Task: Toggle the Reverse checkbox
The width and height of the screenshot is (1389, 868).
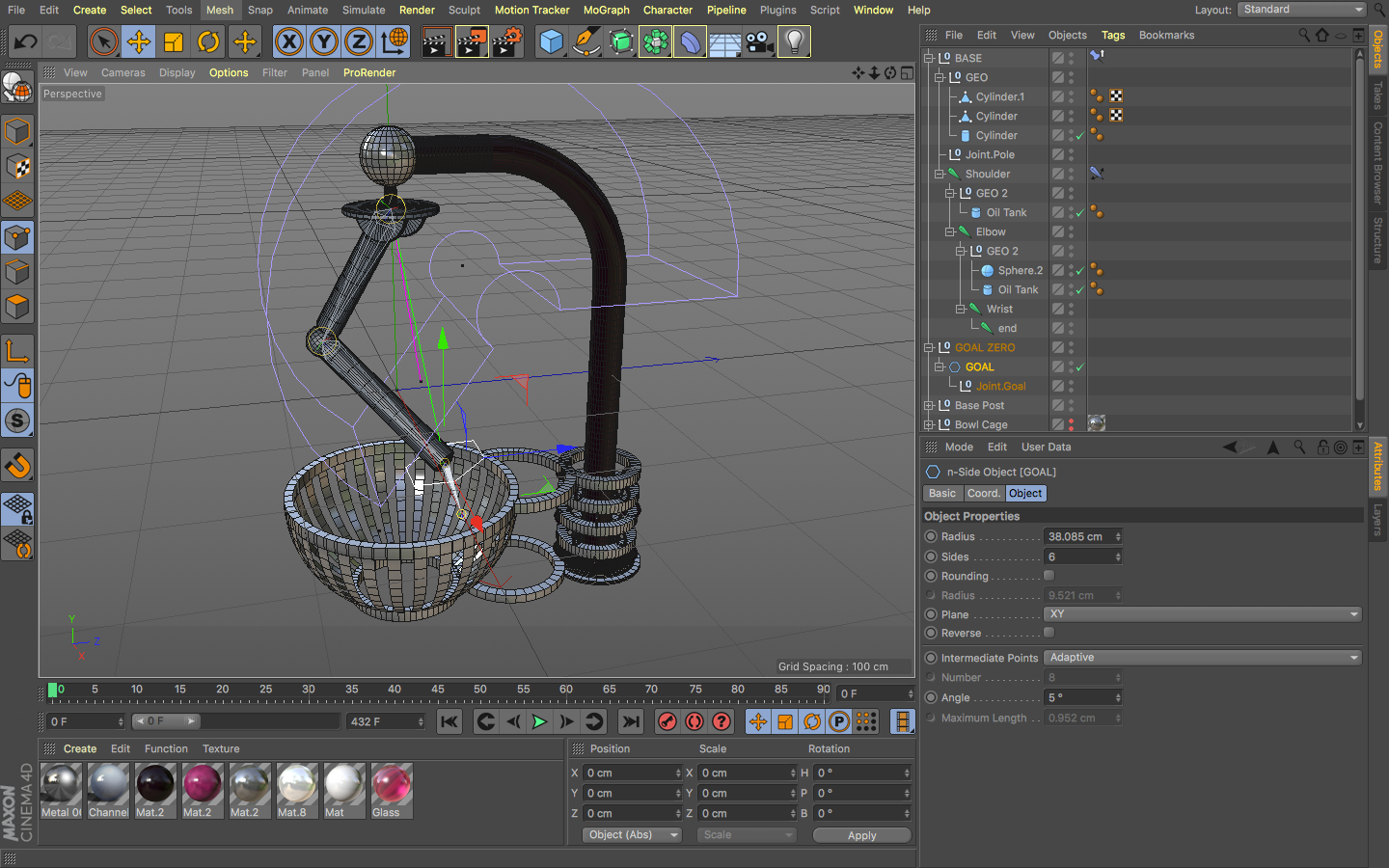Action: point(1049,633)
